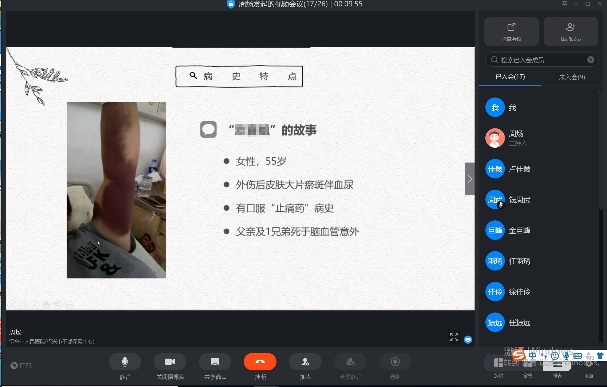Screen dimensions: 607x387
Task: Switch to the not joined tab
Action: pyautogui.click(x=572, y=77)
